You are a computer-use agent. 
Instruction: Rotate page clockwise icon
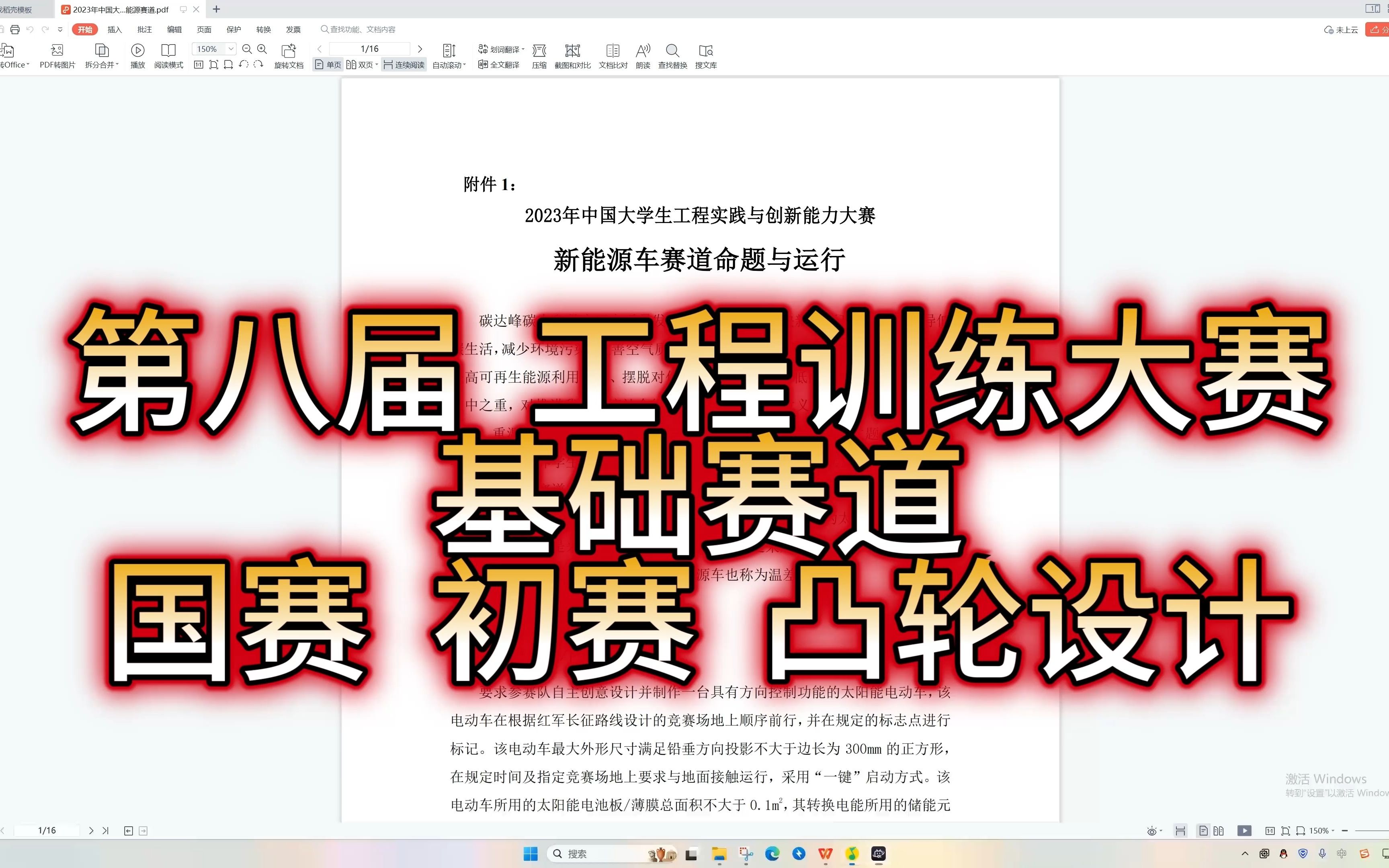[x=258, y=64]
